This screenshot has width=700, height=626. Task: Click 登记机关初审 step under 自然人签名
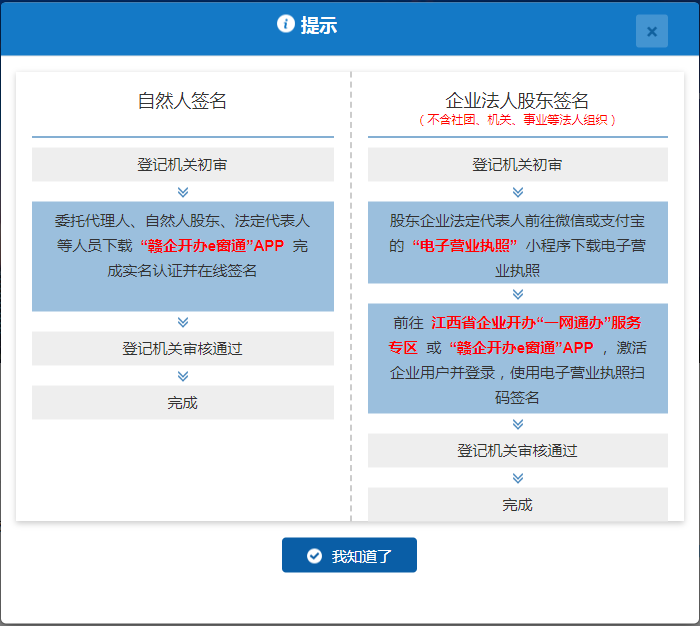[x=183, y=165]
